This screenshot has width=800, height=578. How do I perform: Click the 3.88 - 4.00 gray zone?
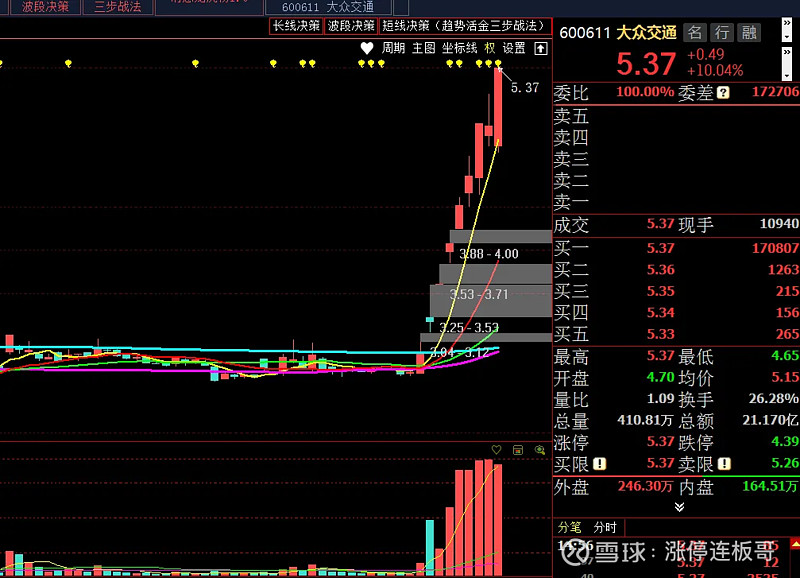pos(500,236)
